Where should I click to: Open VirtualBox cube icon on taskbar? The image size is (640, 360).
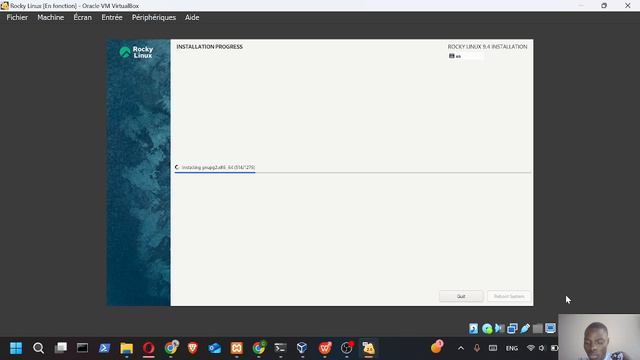click(302, 348)
